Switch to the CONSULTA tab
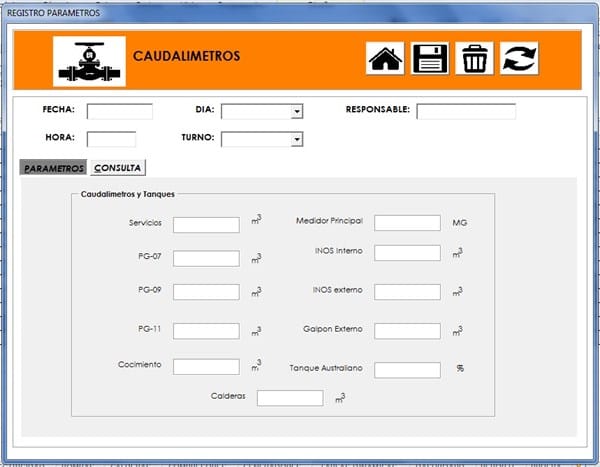Viewport: 600px width, 467px height. tap(118, 168)
